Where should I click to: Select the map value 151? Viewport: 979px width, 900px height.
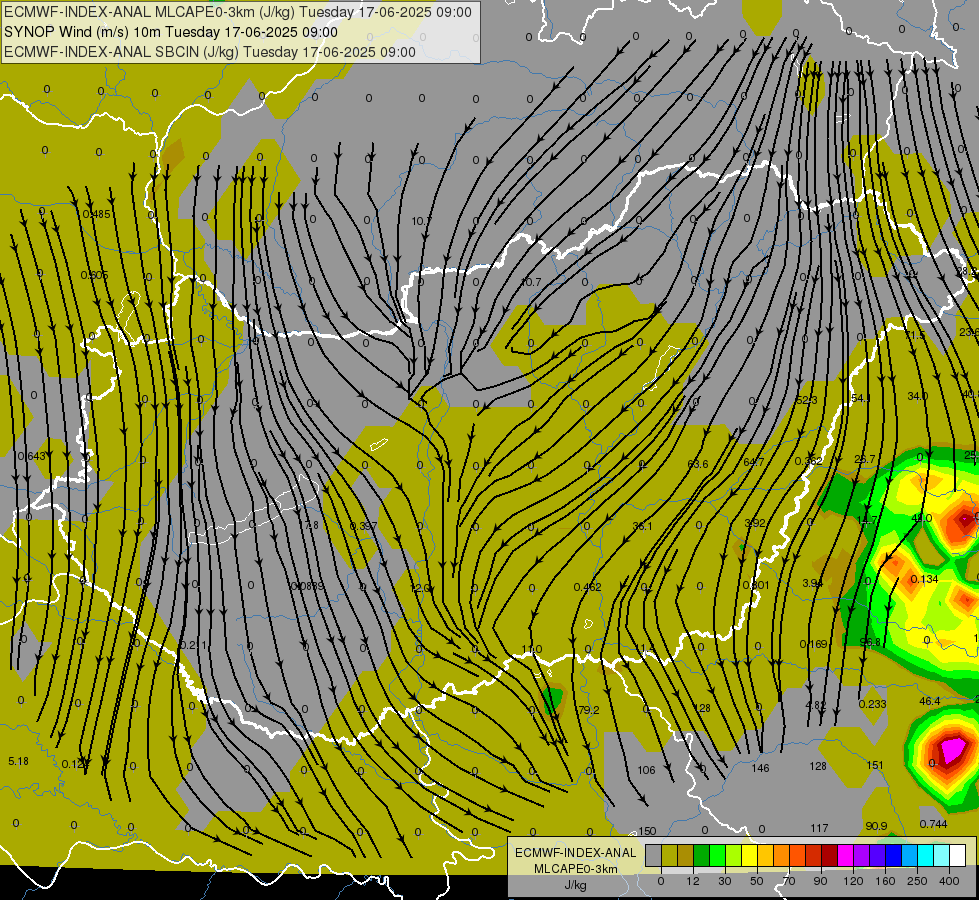875,765
